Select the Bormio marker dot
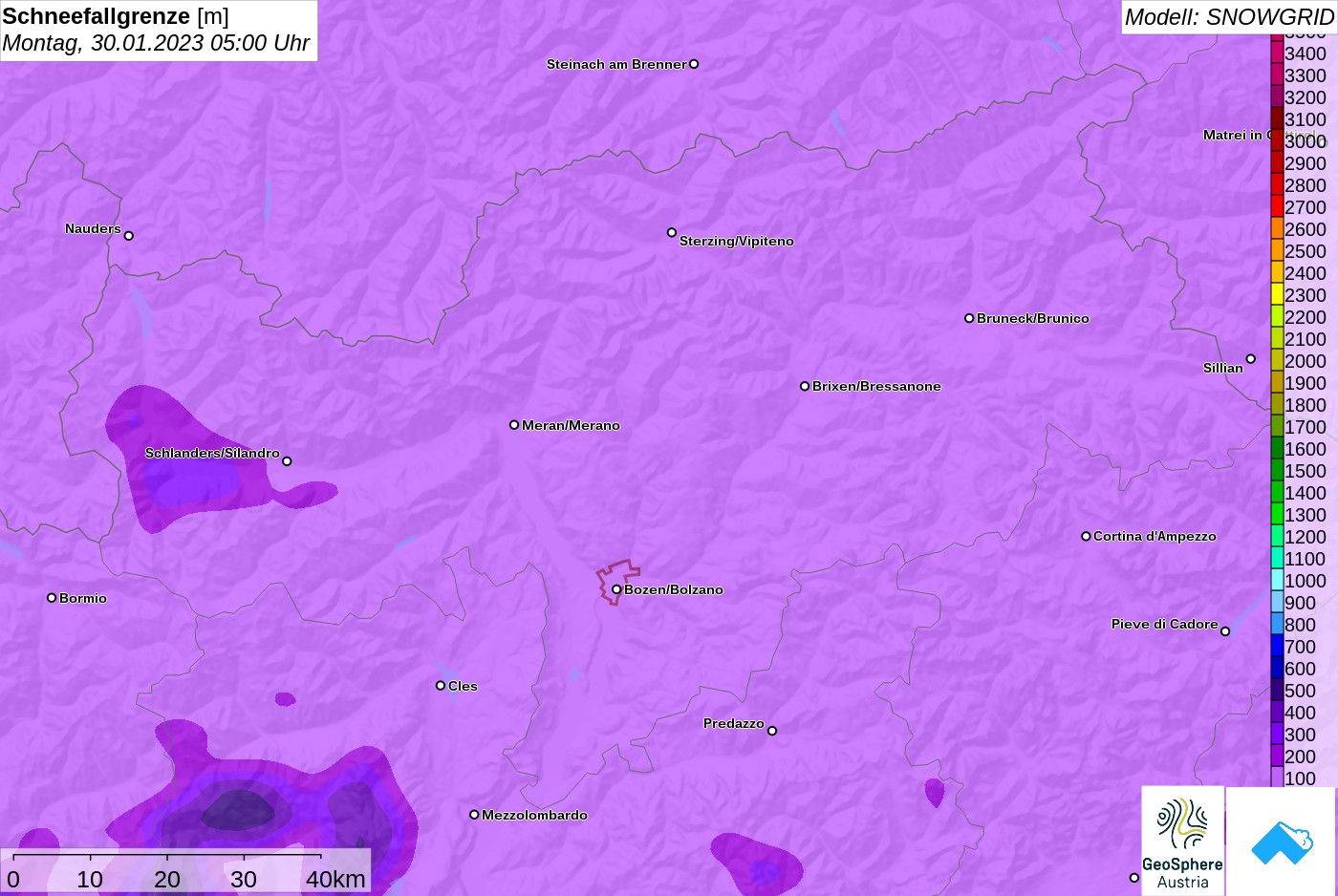Image resolution: width=1338 pixels, height=896 pixels. point(52,598)
